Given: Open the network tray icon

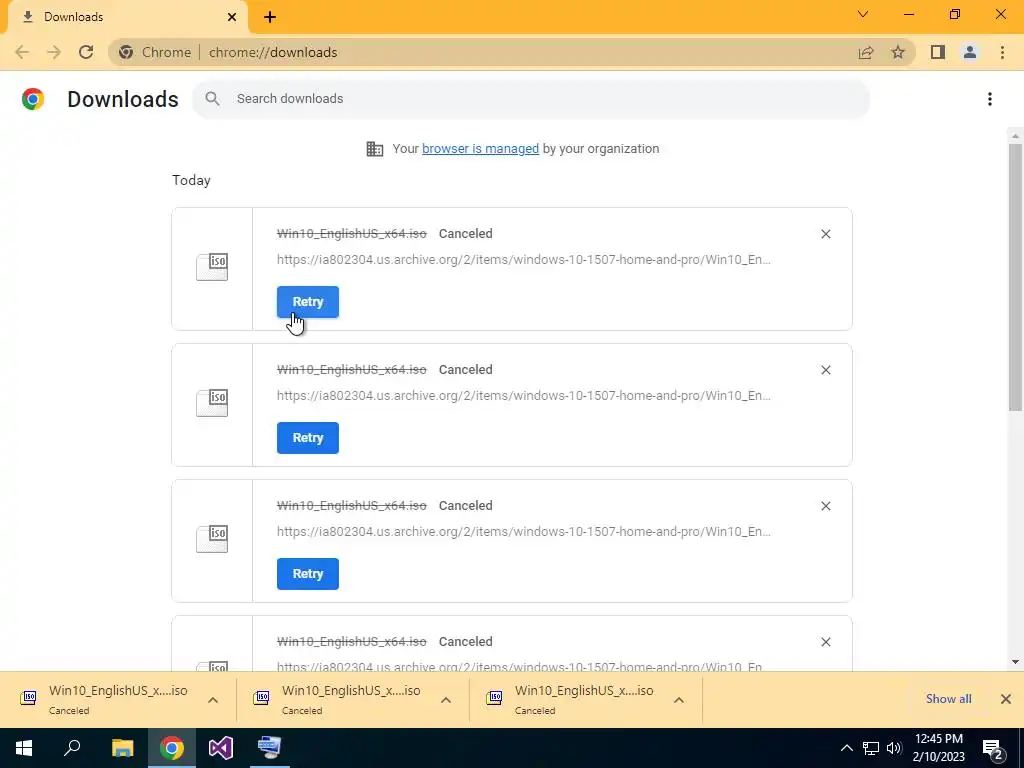Looking at the screenshot, I should tap(871, 748).
